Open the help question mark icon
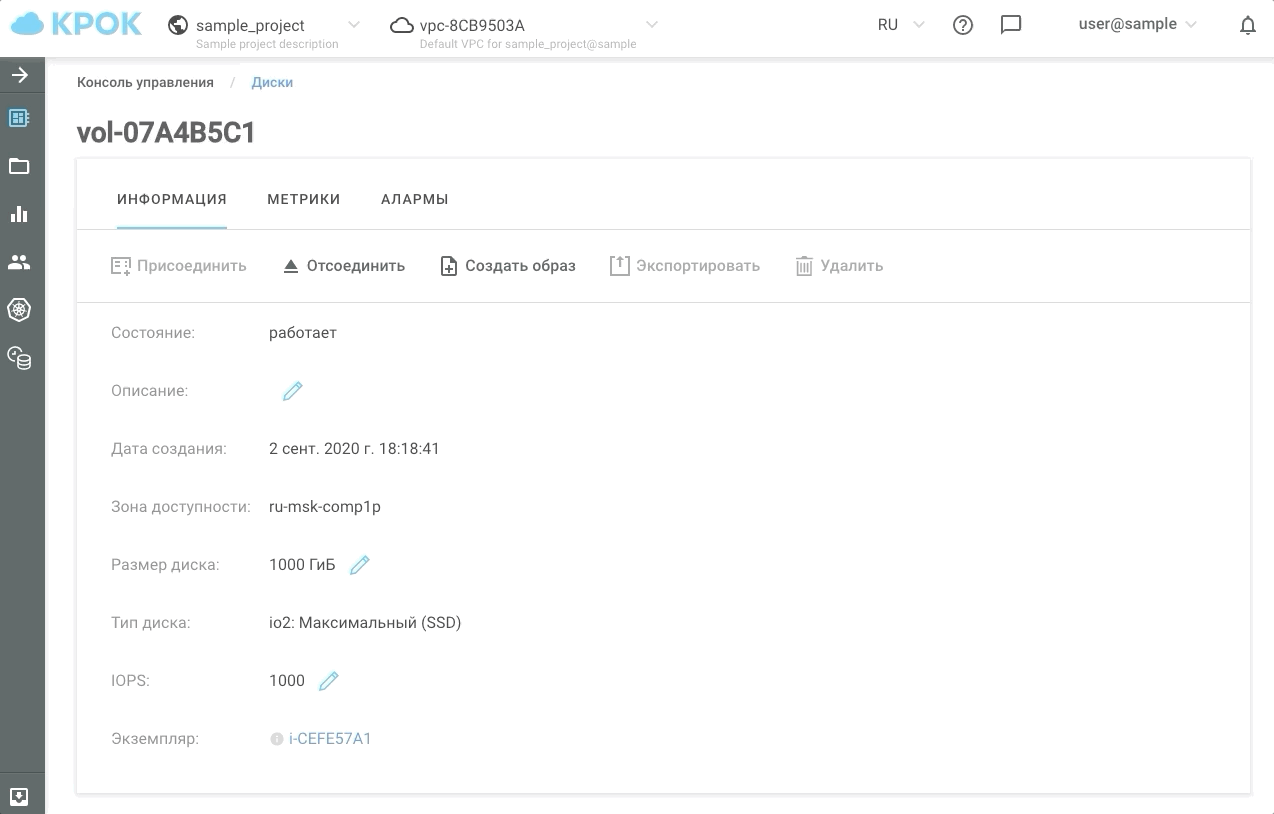Screen dimensions: 1274x814 [x=962, y=26]
